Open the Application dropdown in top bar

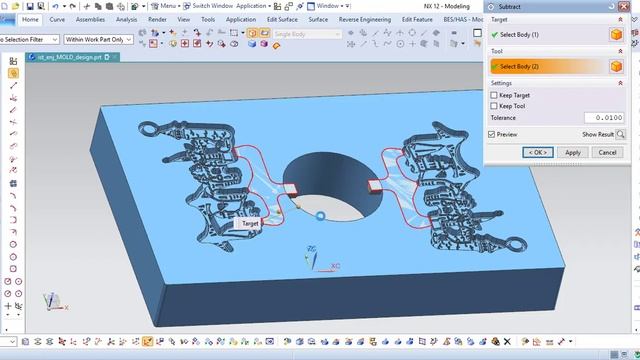(x=253, y=6)
